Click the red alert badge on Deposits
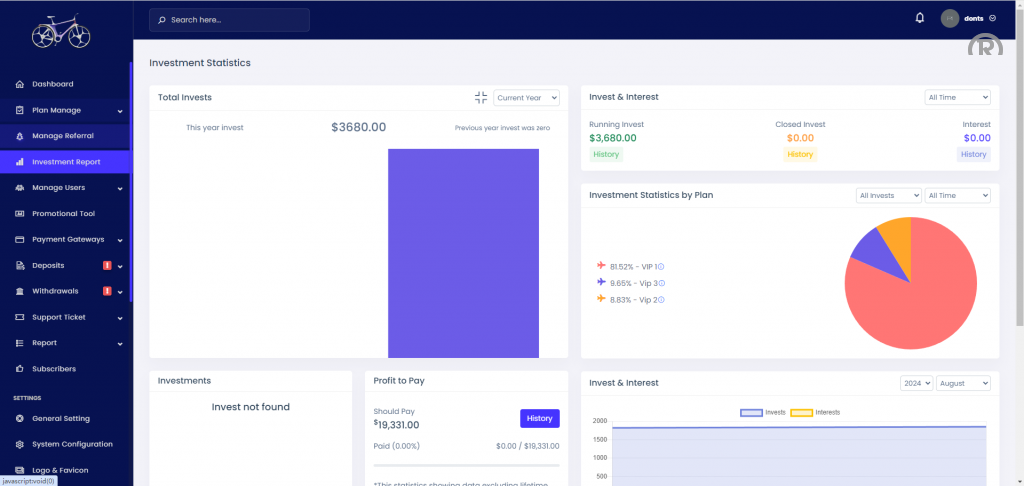The image size is (1024, 486). 107,265
